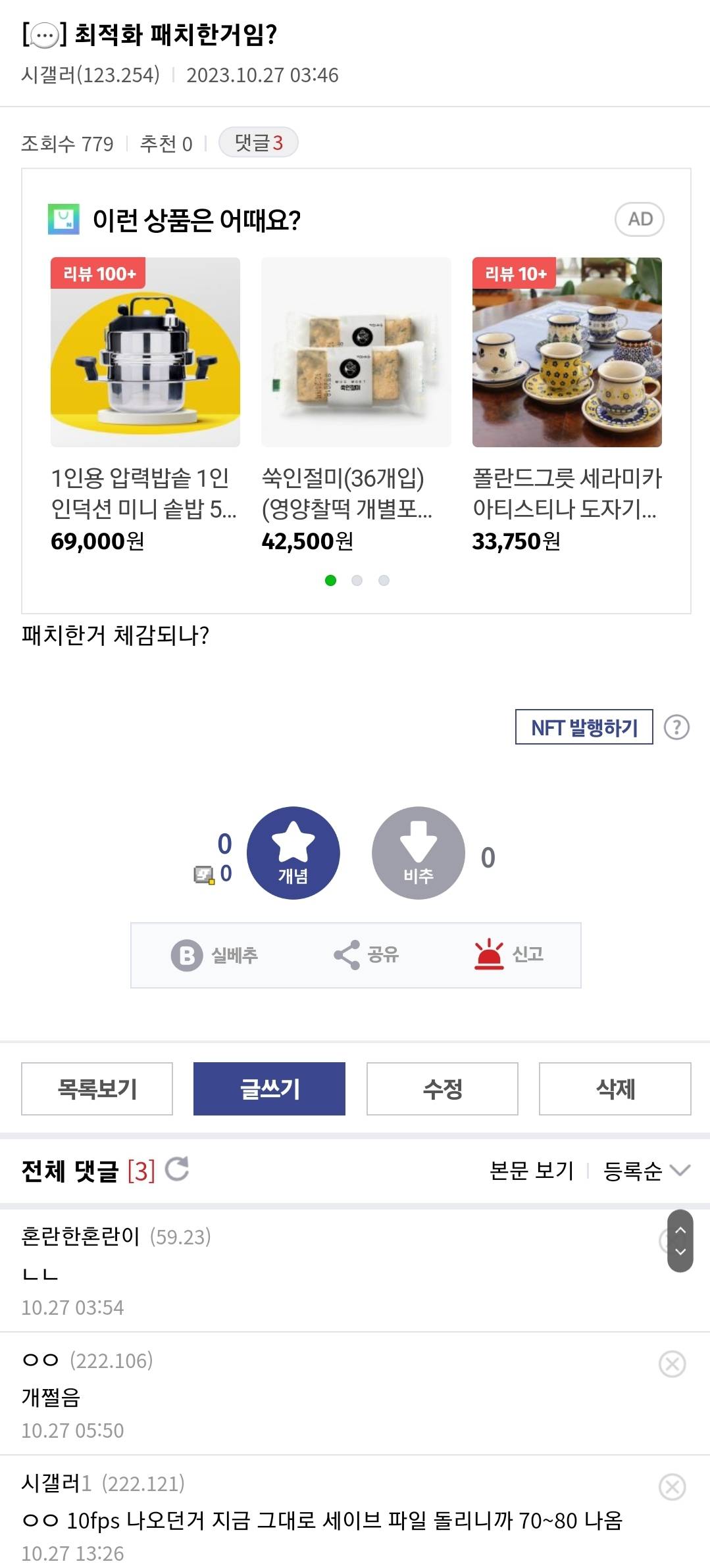The height and width of the screenshot is (1568, 710).
Task: Open the pressure rice cooker ad thumbnail
Action: pos(145,353)
